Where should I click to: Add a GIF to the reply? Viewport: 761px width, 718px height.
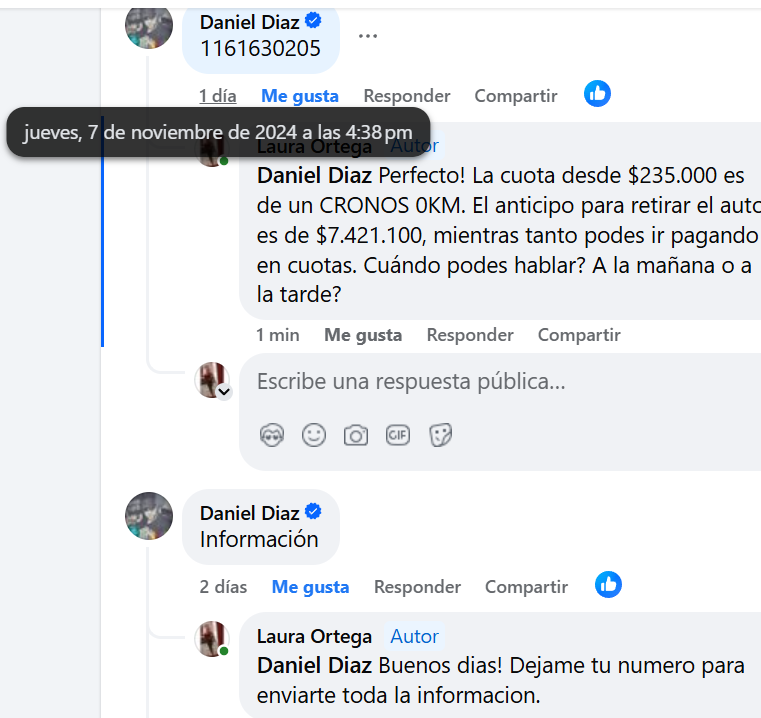click(x=398, y=435)
